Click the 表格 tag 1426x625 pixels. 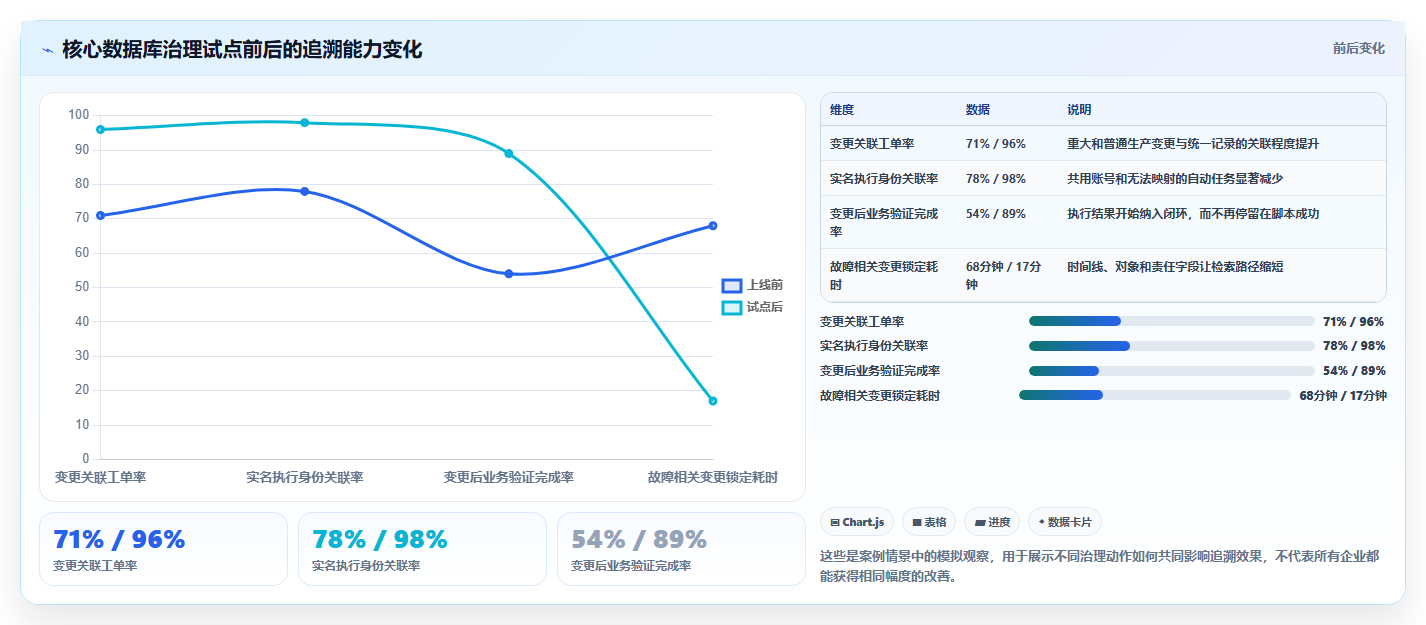tap(929, 522)
